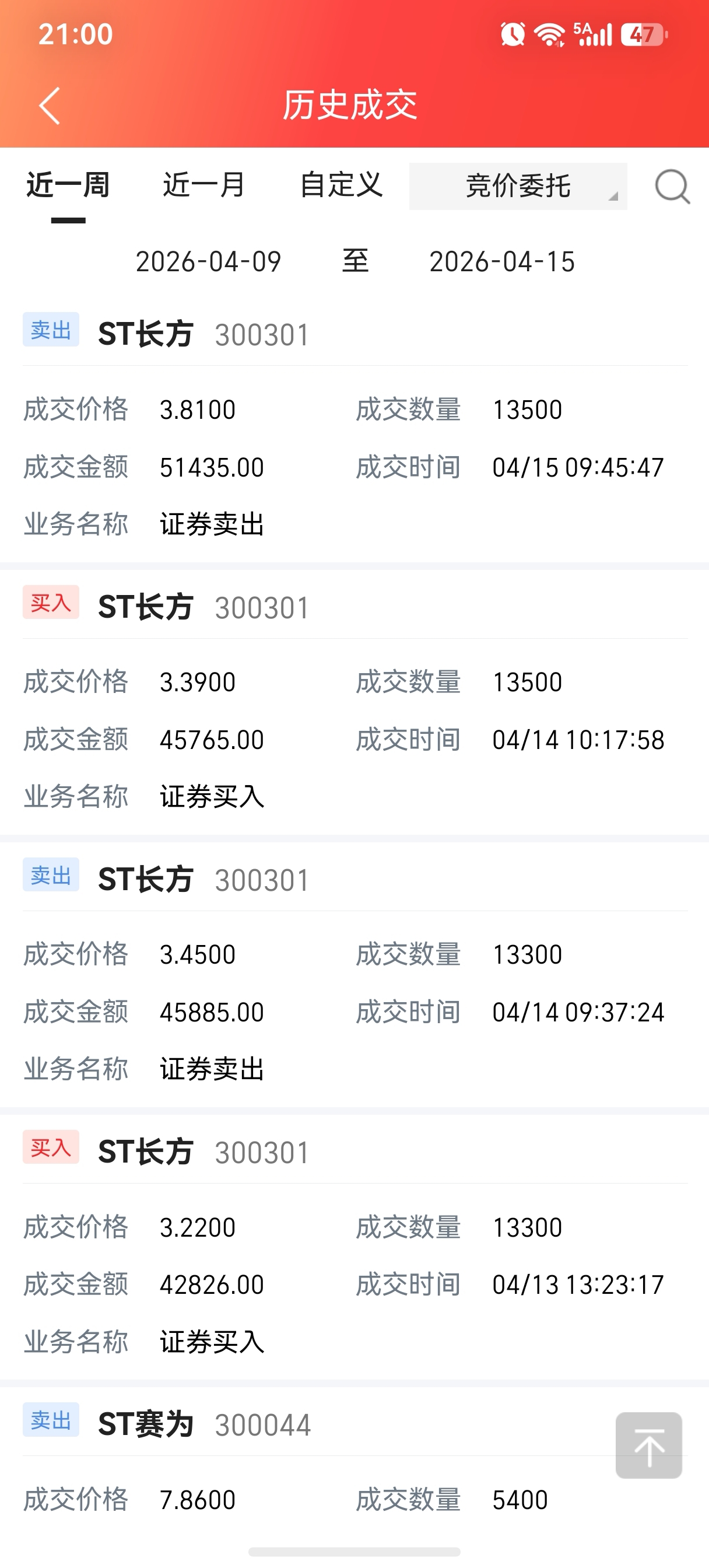Tap the 买入 tag on the 04/14 trade
709x1568 pixels.
pyautogui.click(x=51, y=603)
